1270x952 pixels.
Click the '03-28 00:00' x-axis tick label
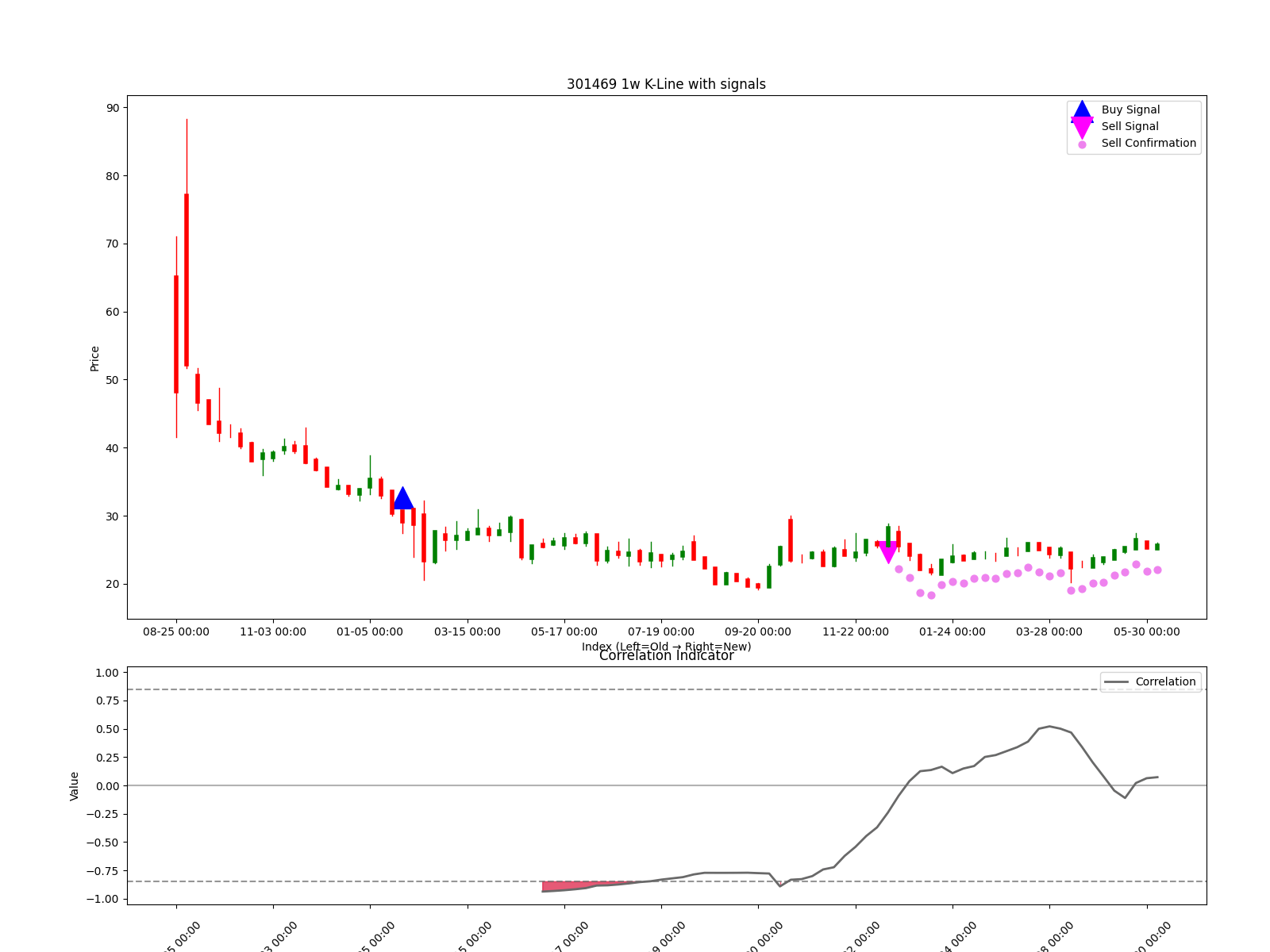(x=1049, y=631)
